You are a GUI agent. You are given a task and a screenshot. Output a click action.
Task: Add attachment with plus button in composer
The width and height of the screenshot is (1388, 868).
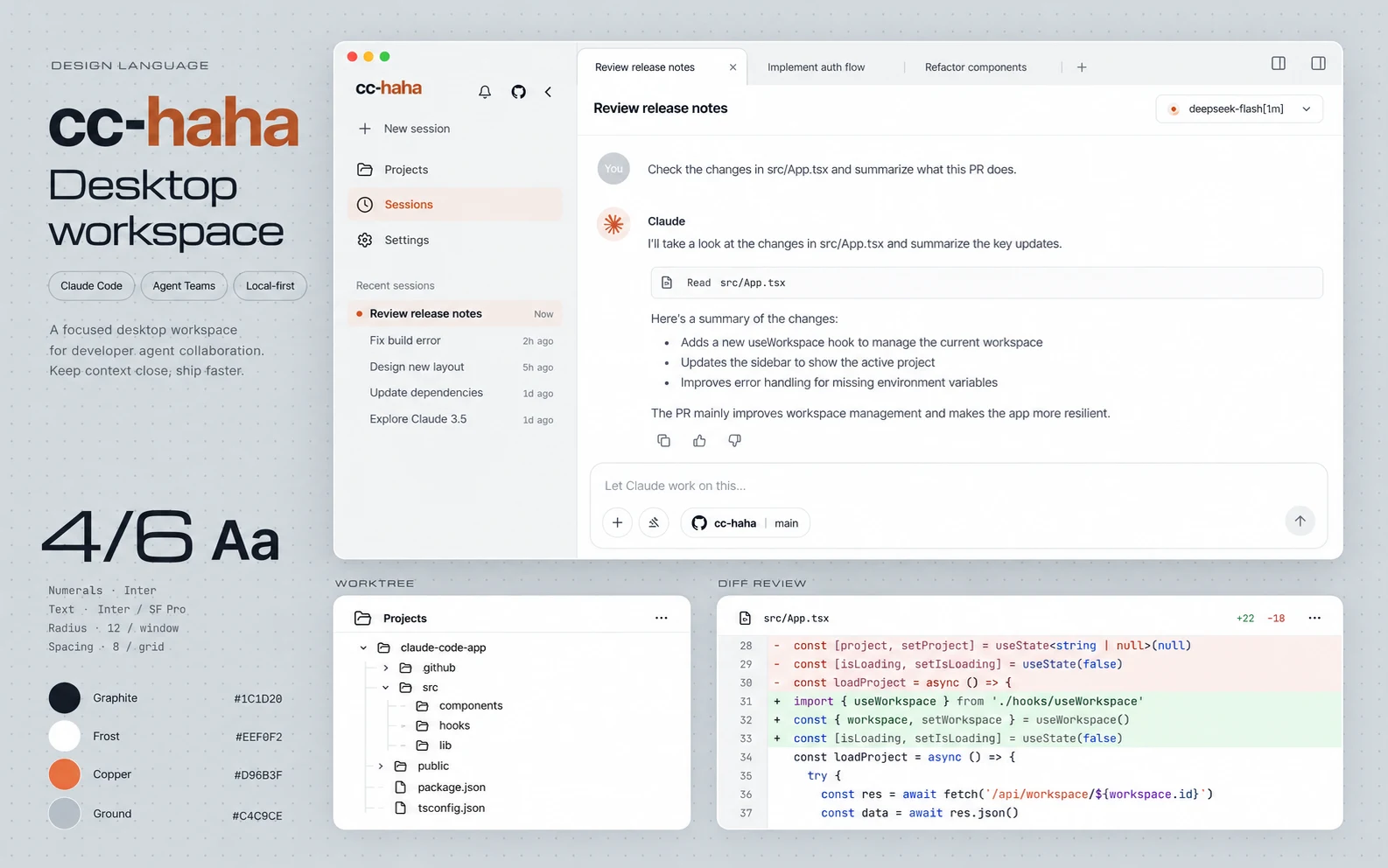click(x=617, y=522)
